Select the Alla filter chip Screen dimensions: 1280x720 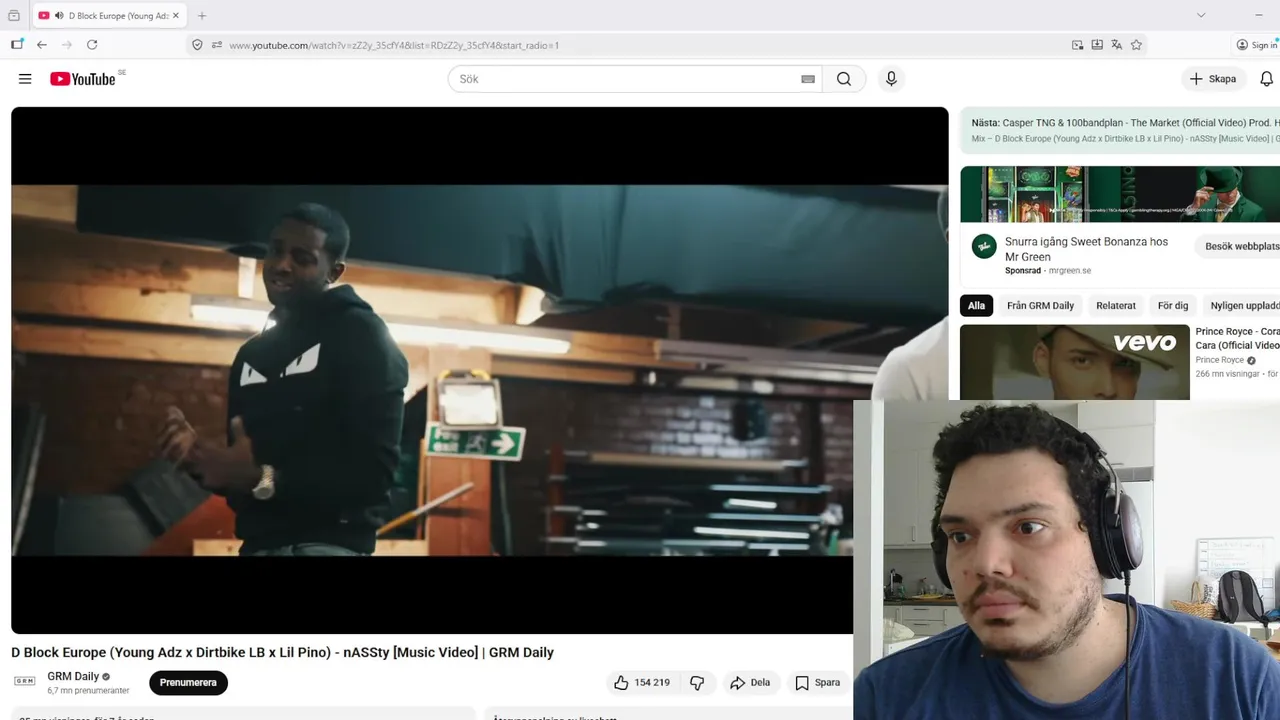[976, 306]
